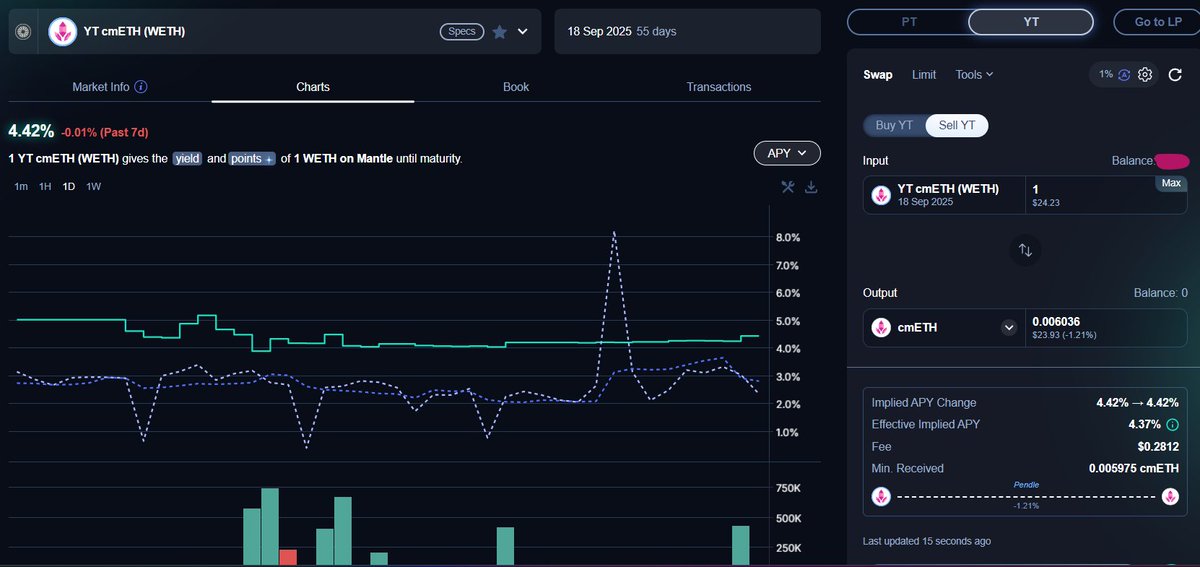
Task: Set chart interval to 1W
Action: tap(94, 187)
